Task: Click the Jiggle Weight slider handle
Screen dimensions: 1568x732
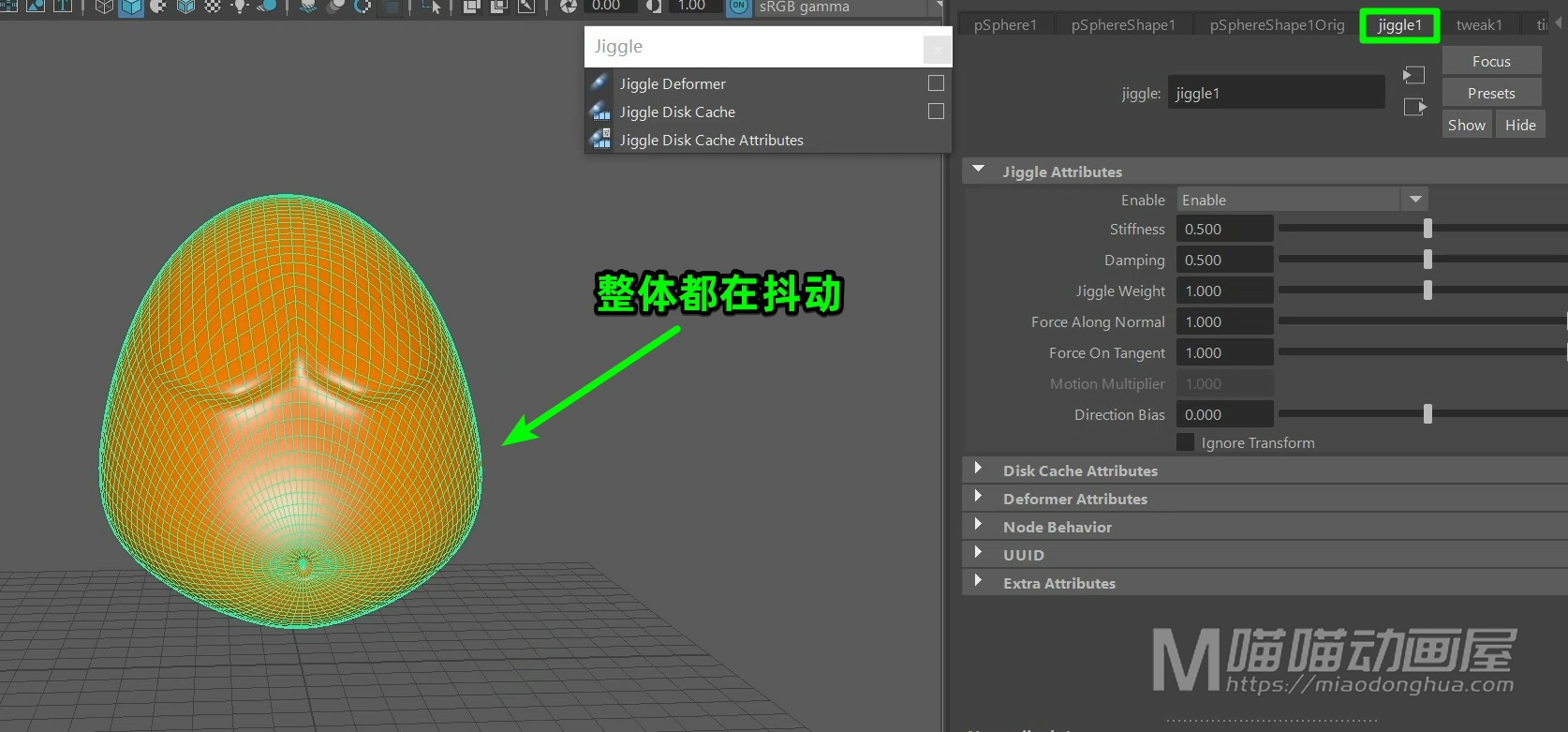Action: point(1427,291)
